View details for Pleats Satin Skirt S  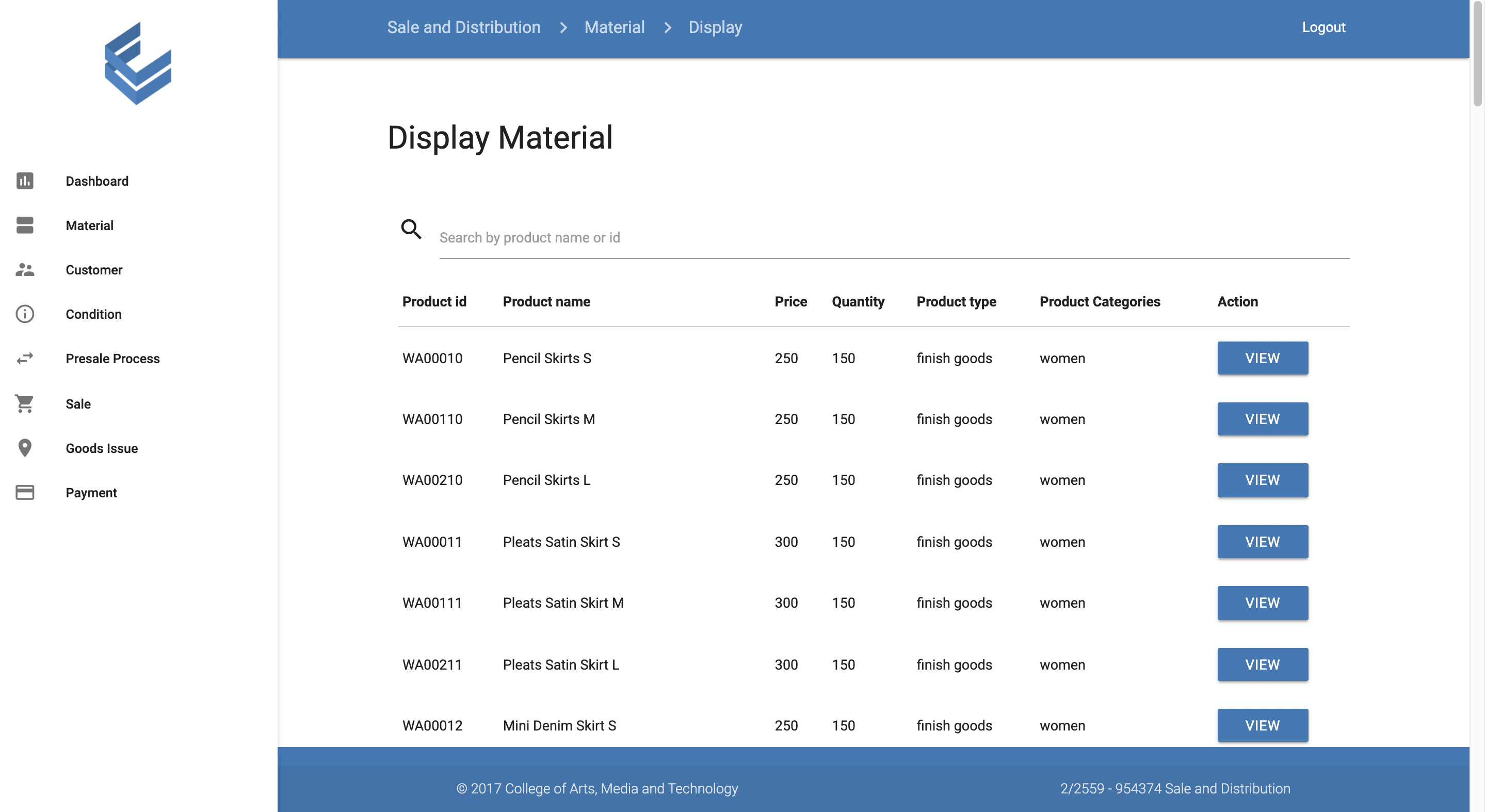pos(1263,542)
